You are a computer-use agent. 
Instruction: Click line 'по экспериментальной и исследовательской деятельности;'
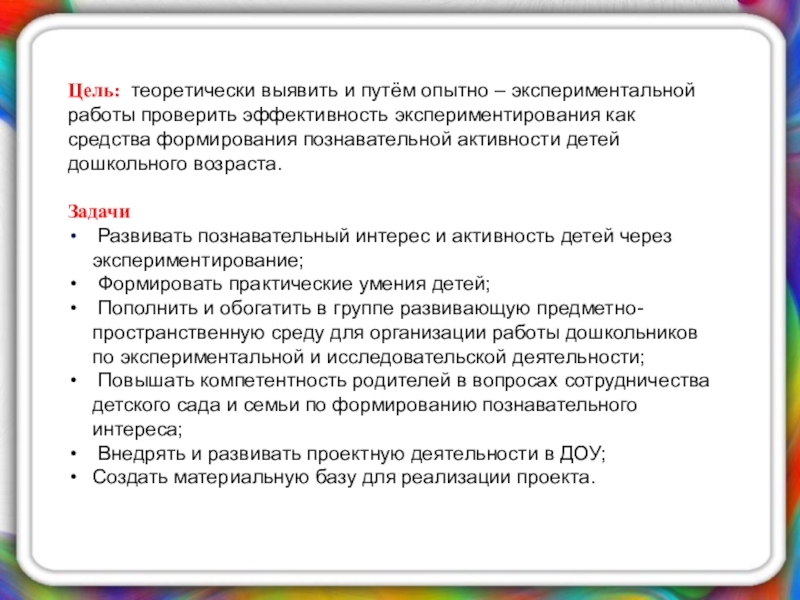(x=369, y=357)
